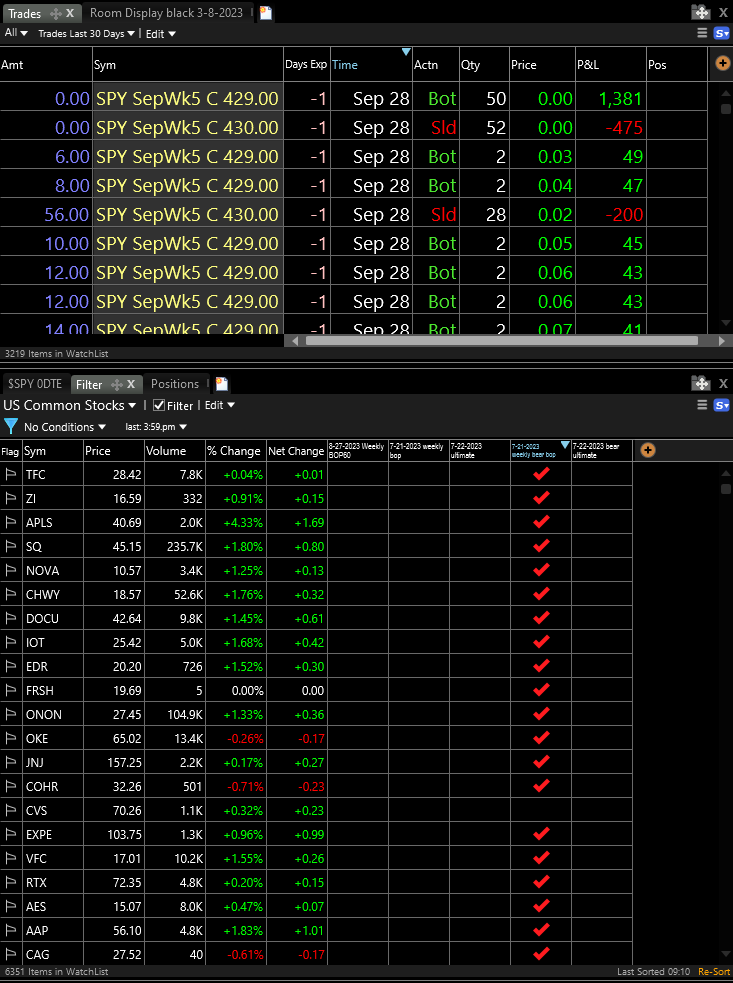The width and height of the screenshot is (733, 983).
Task: Click blue S sync icon in Filter panel
Action: (722, 405)
